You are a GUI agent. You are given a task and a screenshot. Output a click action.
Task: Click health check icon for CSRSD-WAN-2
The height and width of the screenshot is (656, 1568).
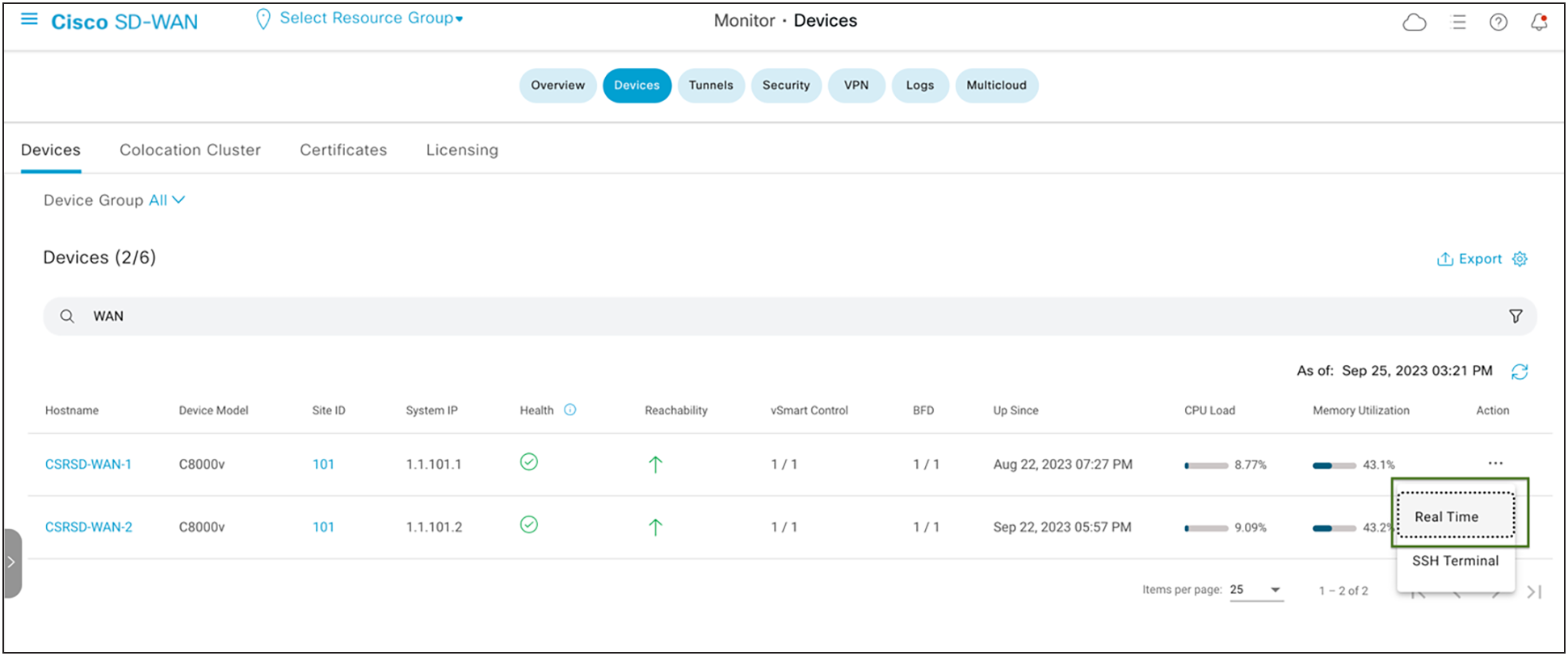(x=529, y=525)
